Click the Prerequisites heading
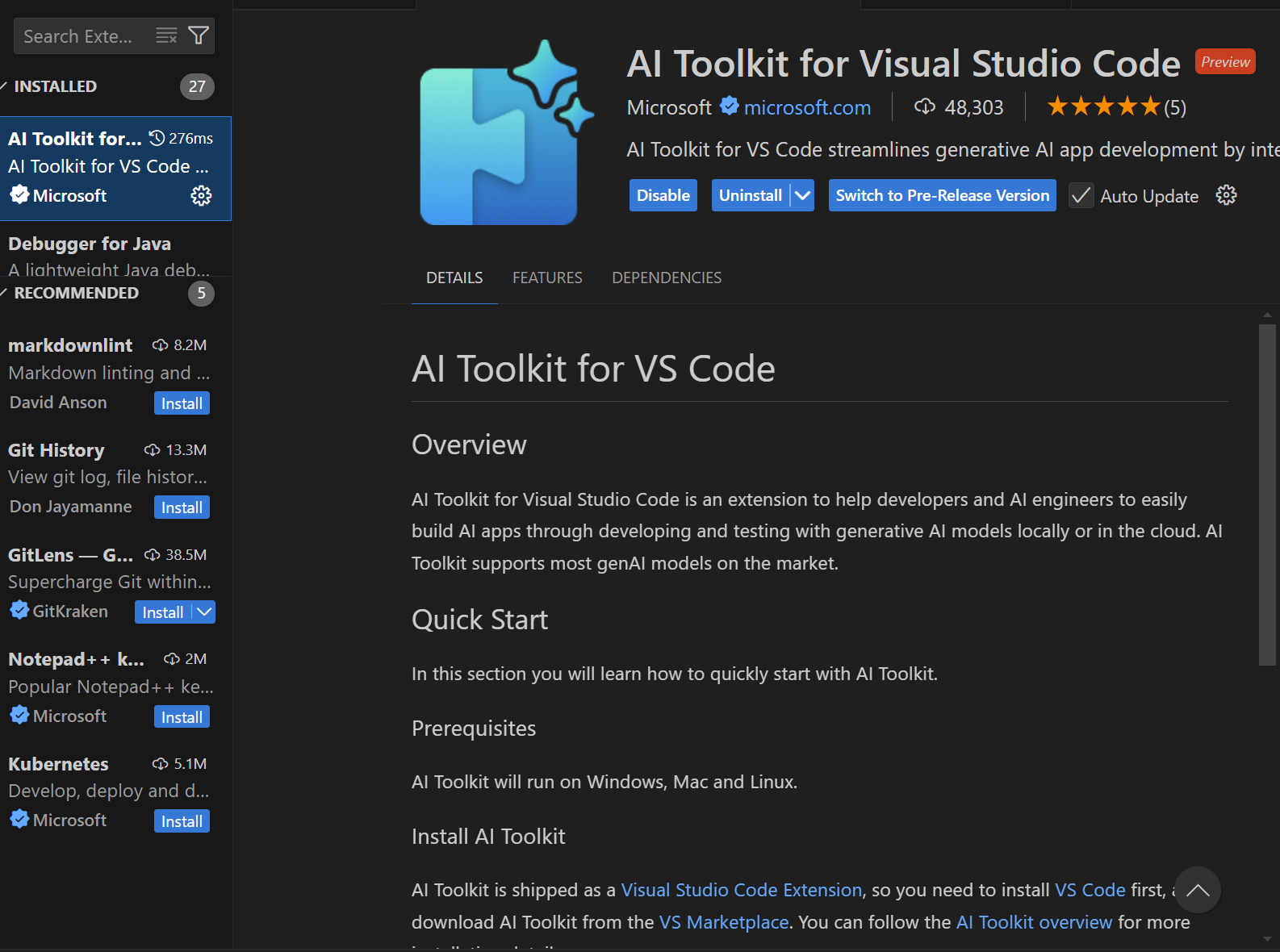 [x=474, y=729]
